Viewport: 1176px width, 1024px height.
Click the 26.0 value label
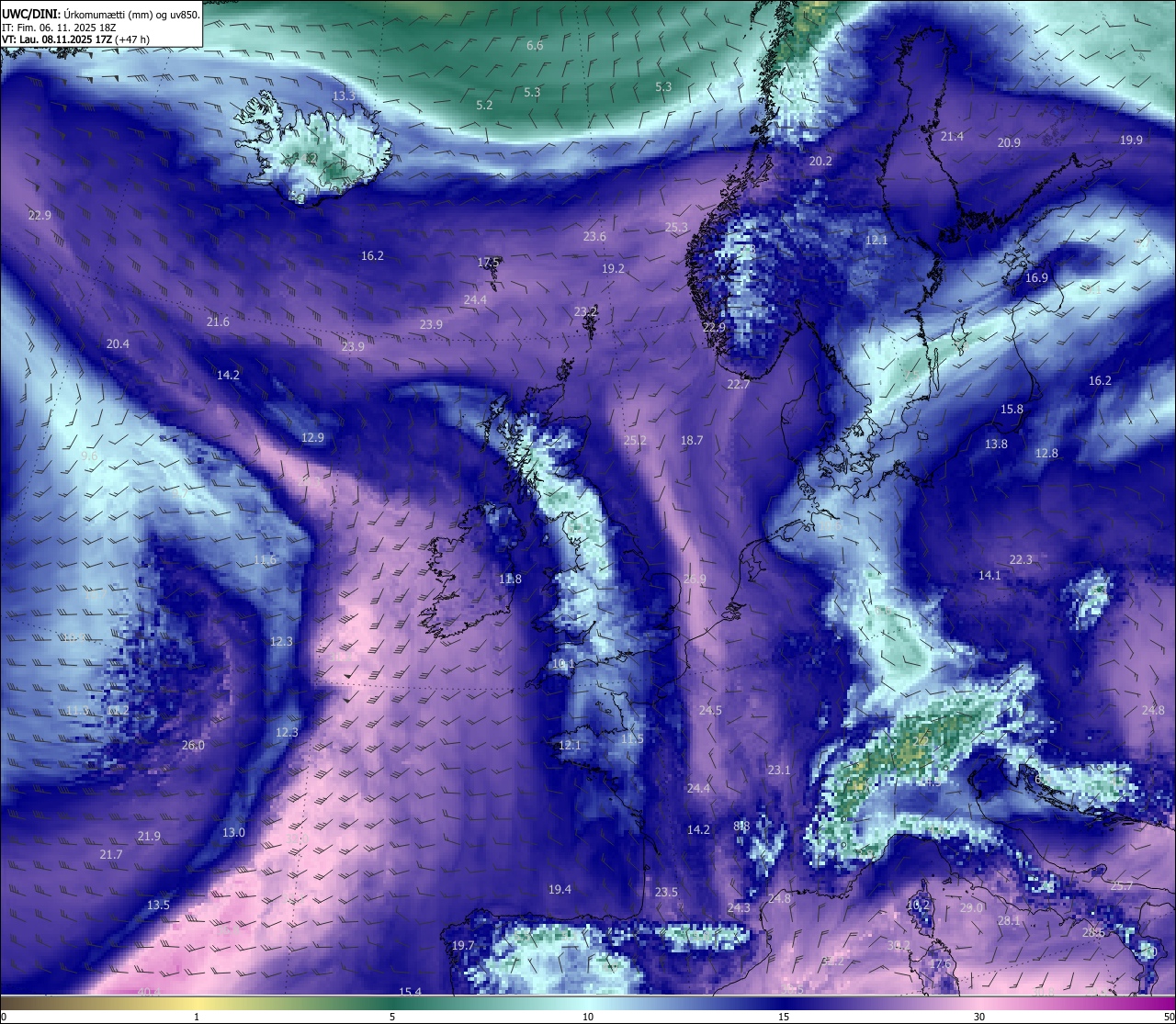pos(193,745)
